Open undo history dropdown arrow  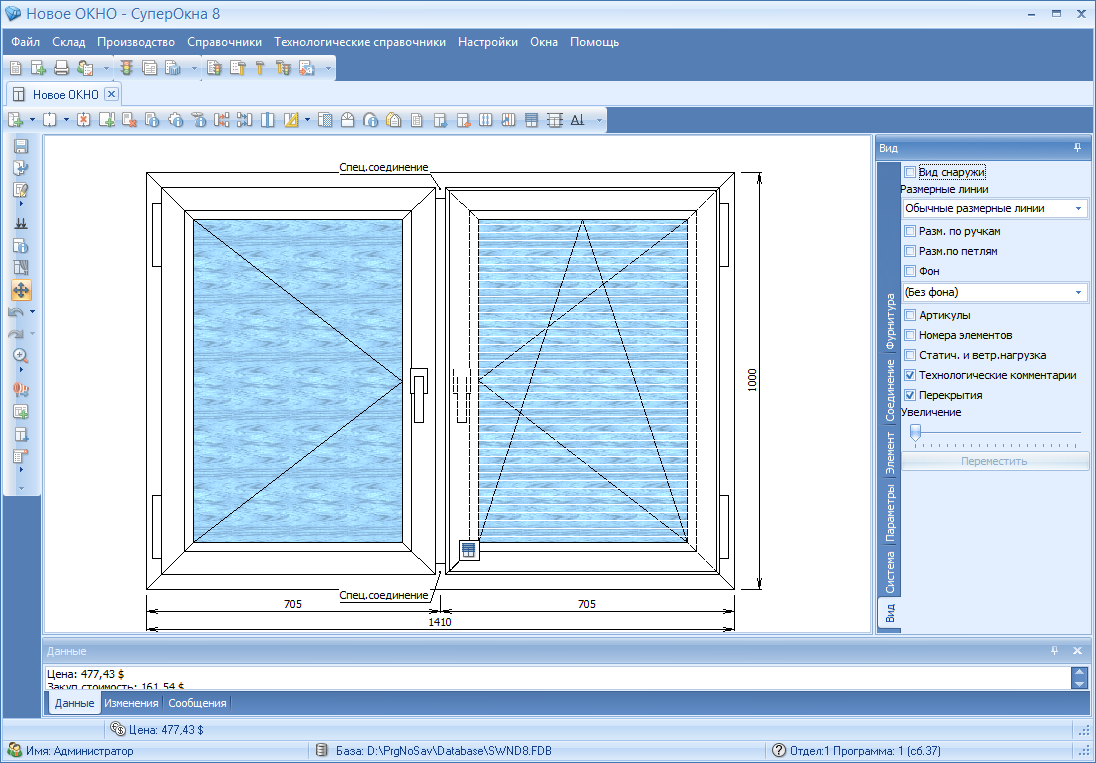(x=32, y=312)
